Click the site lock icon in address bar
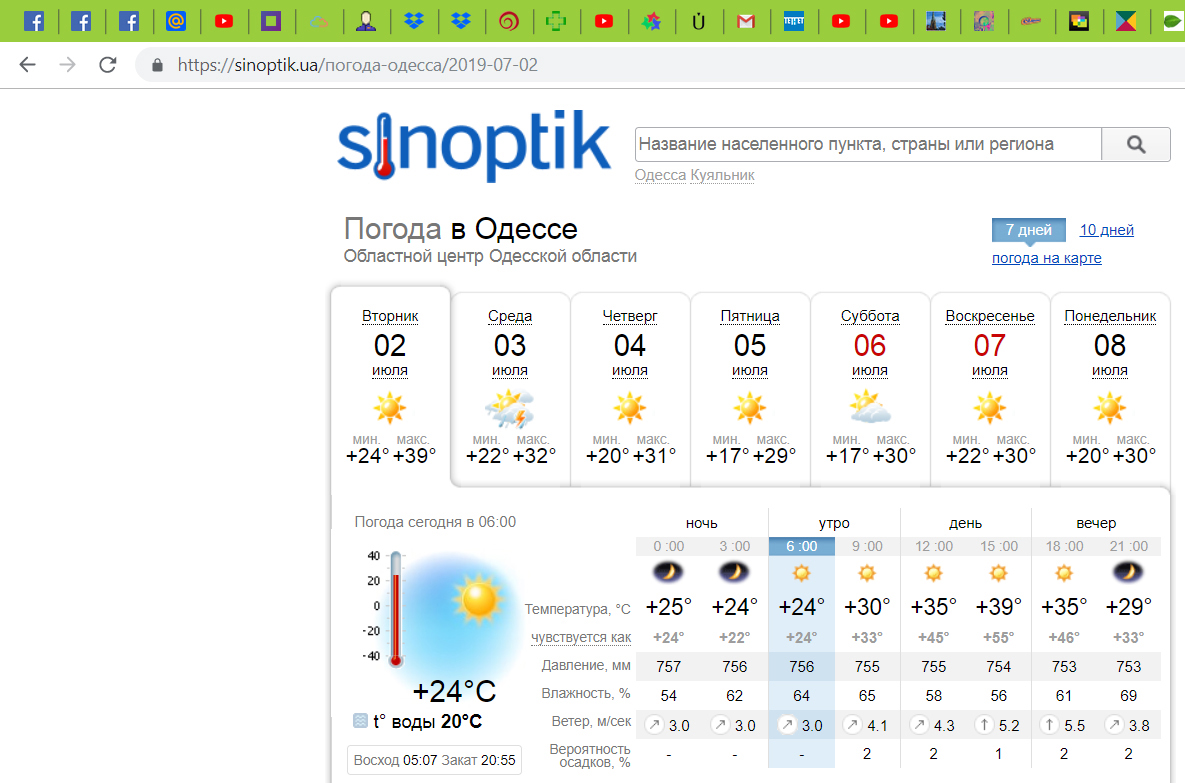The width and height of the screenshot is (1185, 783). [x=157, y=65]
